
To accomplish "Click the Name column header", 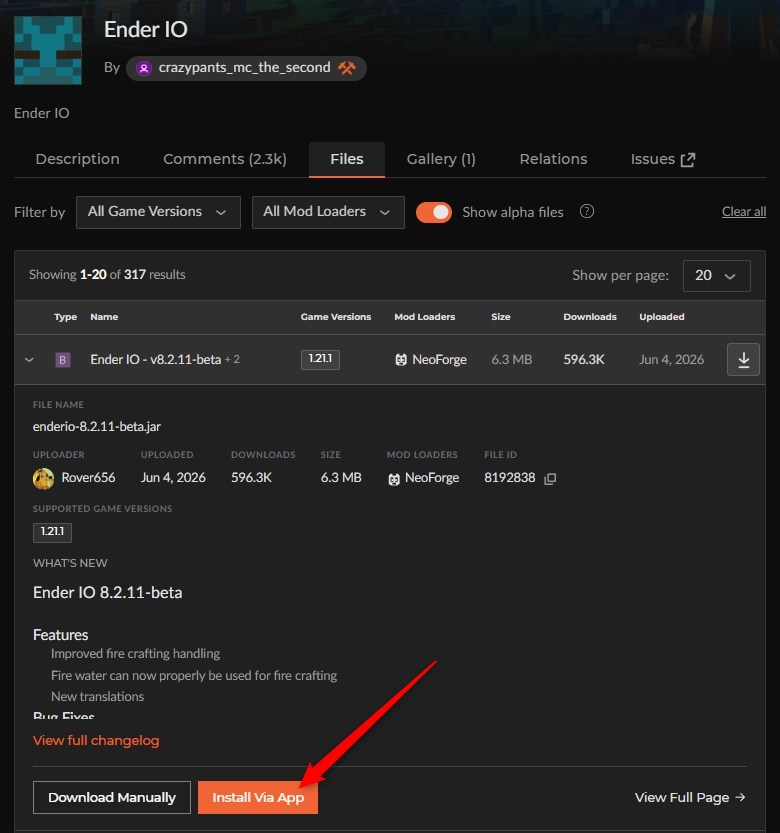I will coord(104,317).
